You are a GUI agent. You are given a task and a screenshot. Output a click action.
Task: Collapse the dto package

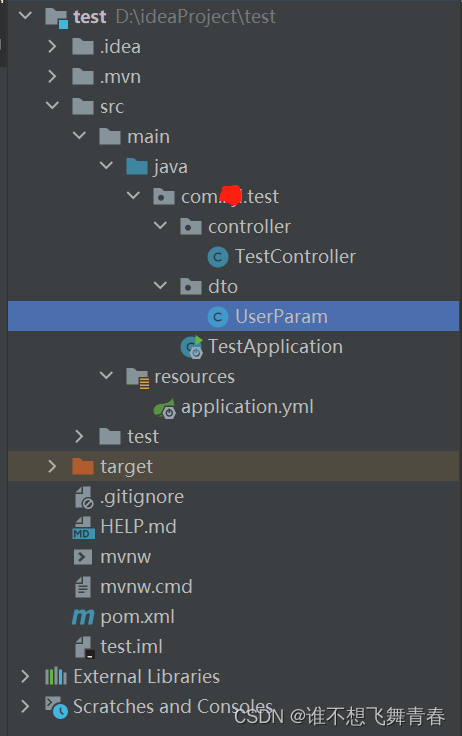click(x=160, y=285)
